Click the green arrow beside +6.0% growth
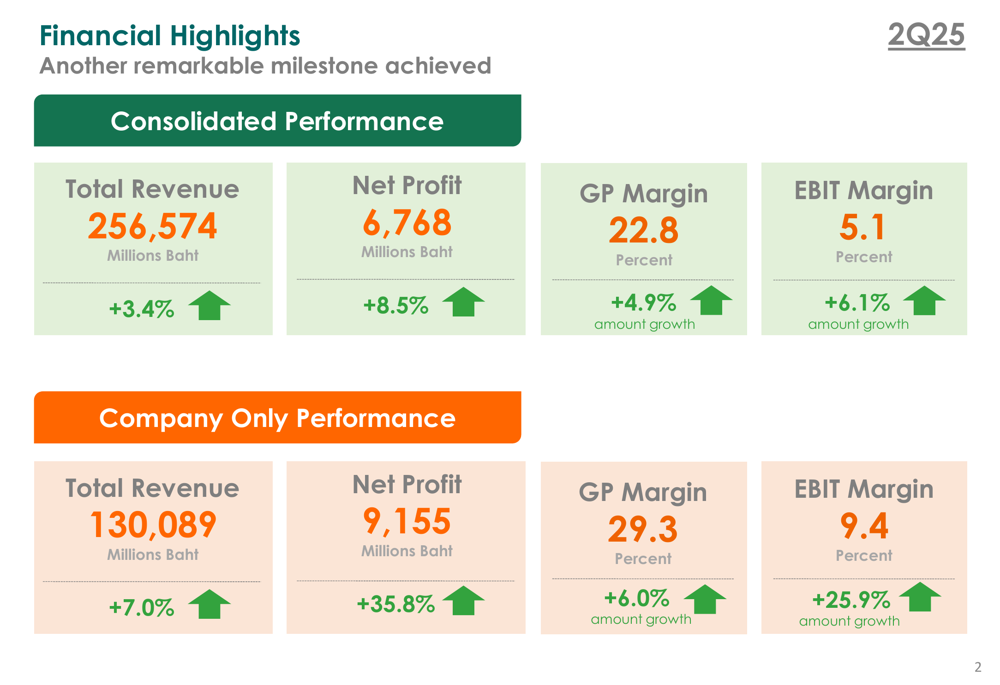Viewport: 1000px width, 685px height. coord(705,598)
